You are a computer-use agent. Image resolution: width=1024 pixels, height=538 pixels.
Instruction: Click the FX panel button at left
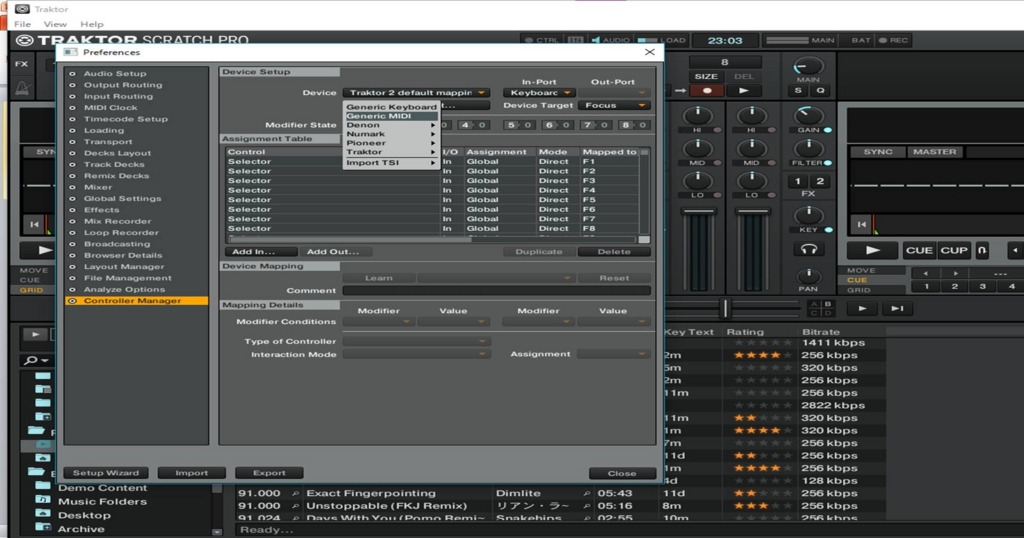tap(22, 64)
